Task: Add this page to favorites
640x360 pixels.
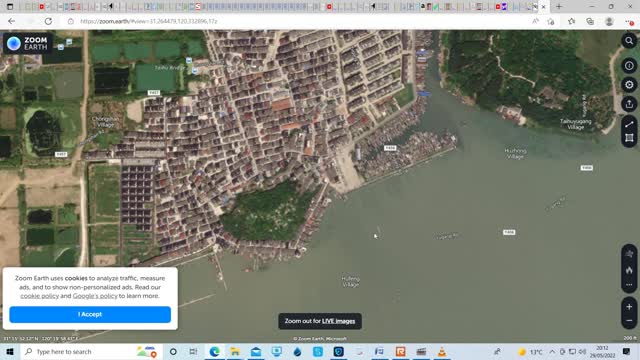Action: point(551,21)
